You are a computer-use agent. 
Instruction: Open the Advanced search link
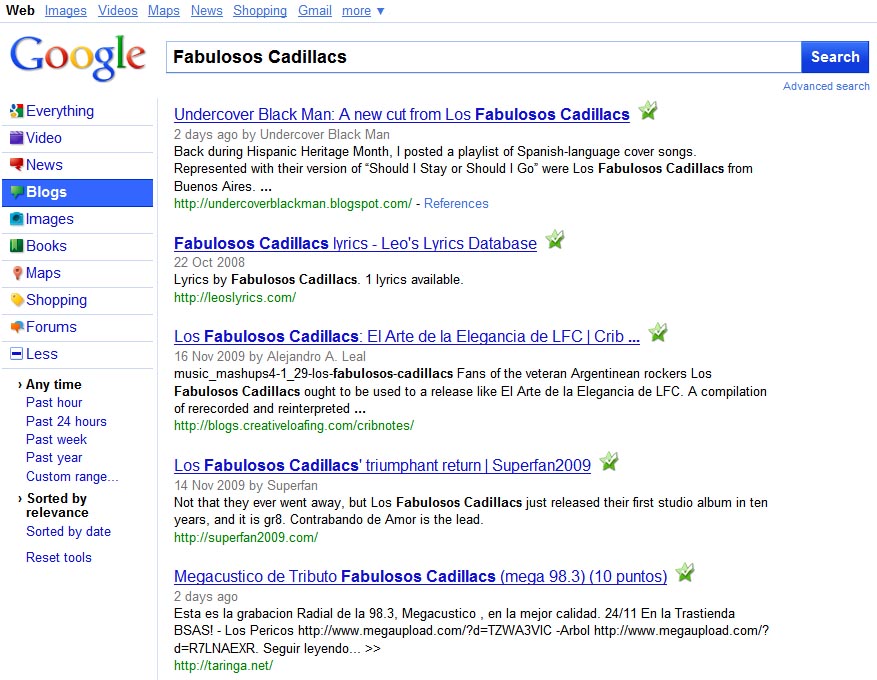click(x=826, y=86)
